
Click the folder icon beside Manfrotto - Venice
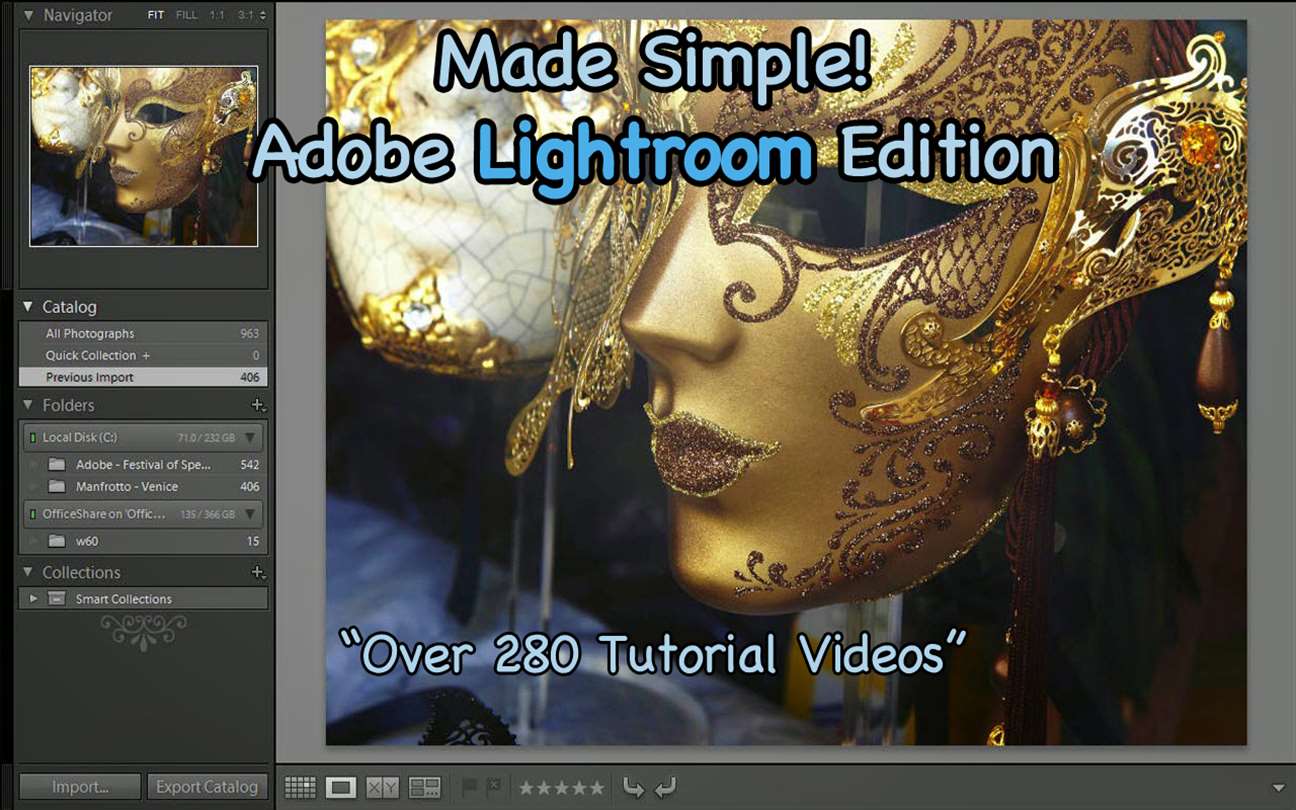(x=57, y=487)
